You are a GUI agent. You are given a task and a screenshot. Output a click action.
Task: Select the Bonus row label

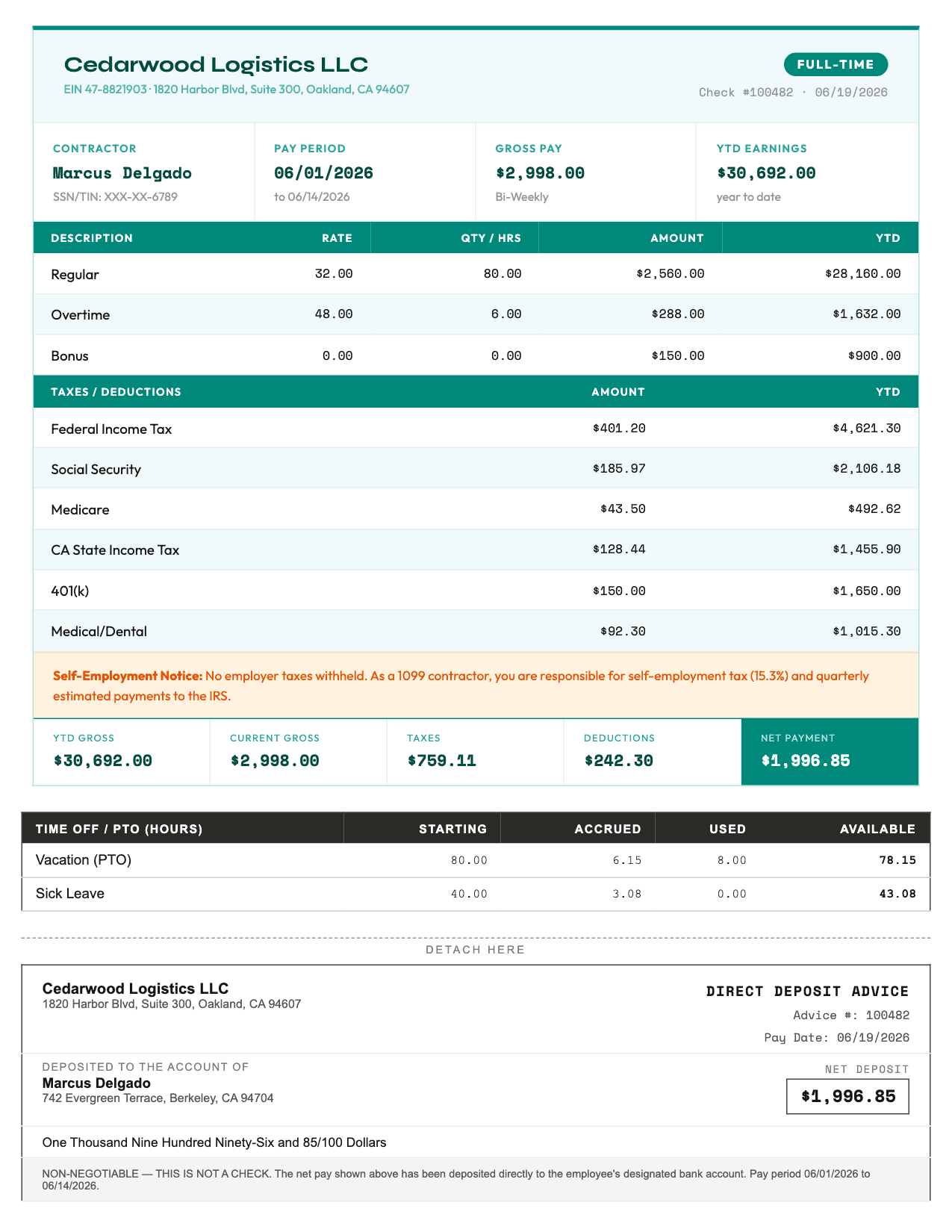69,356
